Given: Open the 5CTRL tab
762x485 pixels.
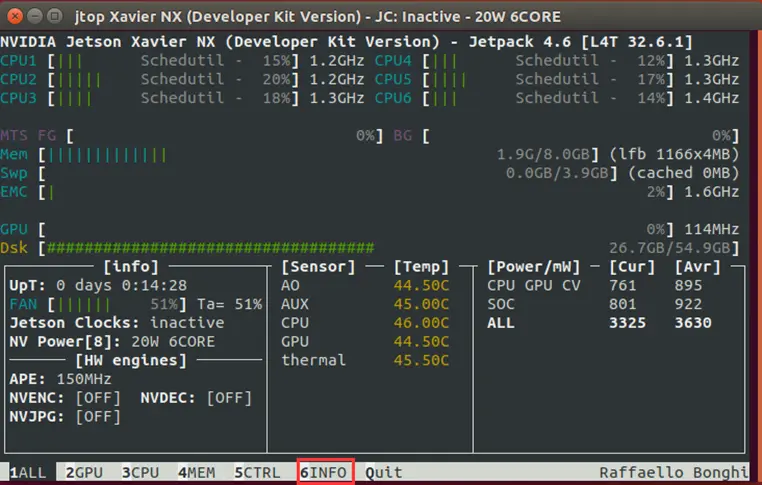Looking at the screenshot, I should pyautogui.click(x=258, y=472).
